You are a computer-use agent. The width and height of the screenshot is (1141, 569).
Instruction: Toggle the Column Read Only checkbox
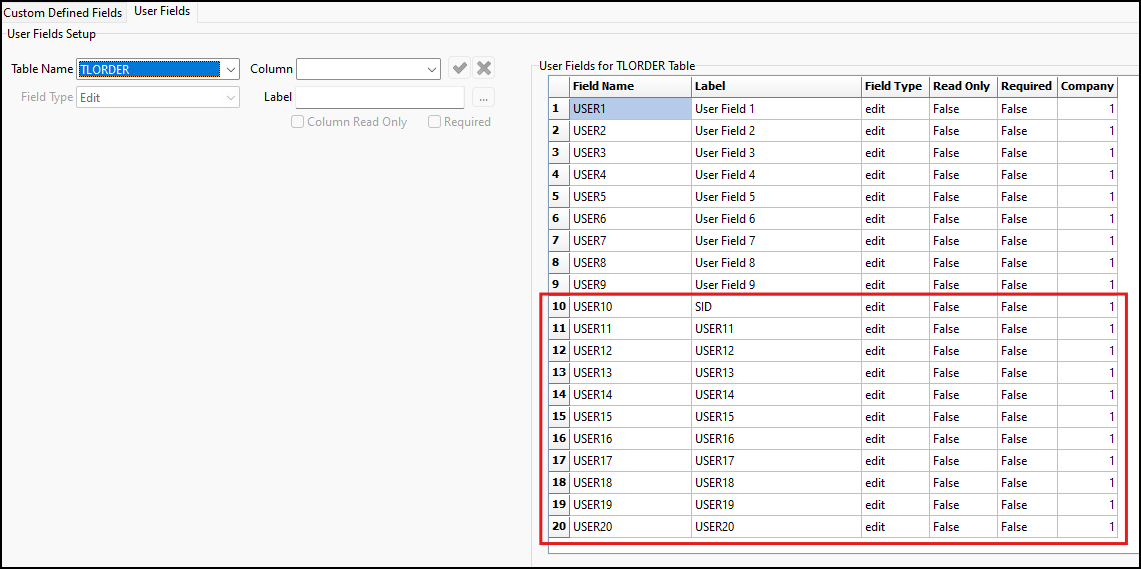point(297,122)
